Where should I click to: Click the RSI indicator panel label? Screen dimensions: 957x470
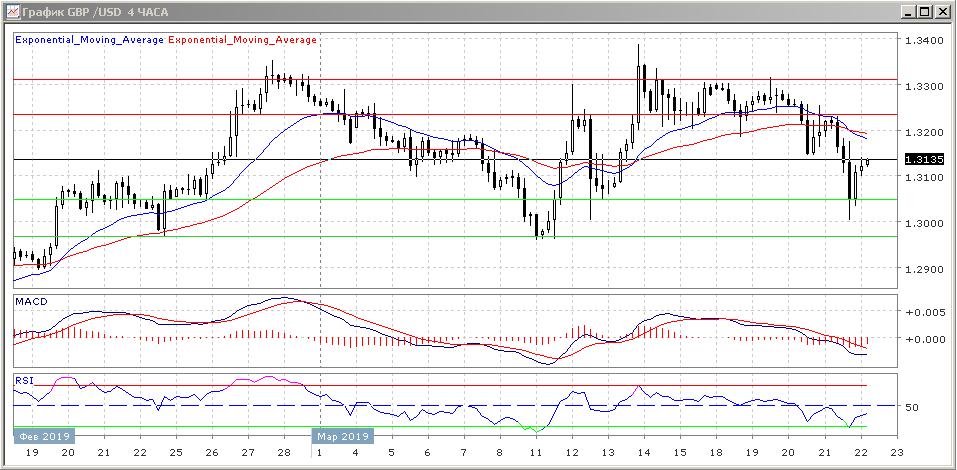[24, 381]
